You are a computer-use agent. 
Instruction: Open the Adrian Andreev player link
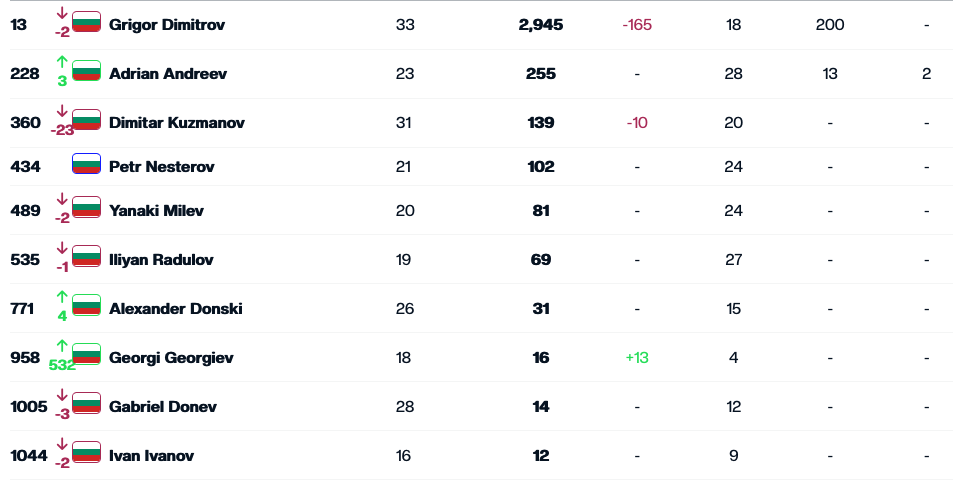tap(168, 74)
